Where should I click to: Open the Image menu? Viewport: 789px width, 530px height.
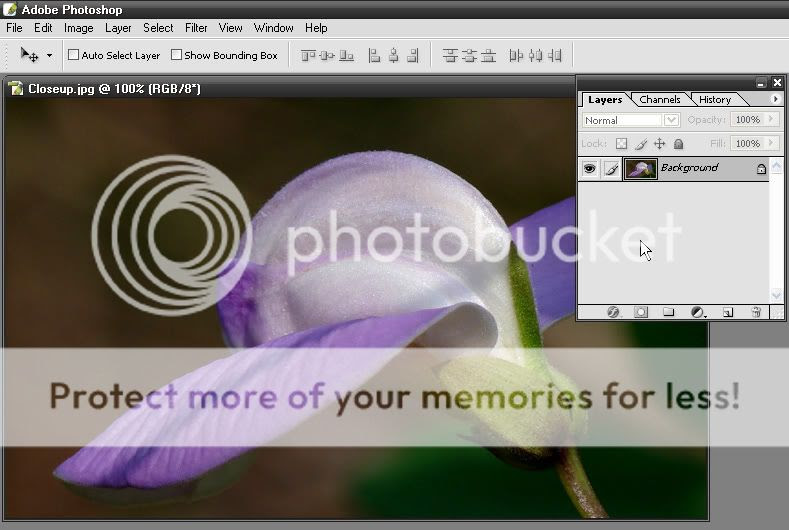point(78,28)
